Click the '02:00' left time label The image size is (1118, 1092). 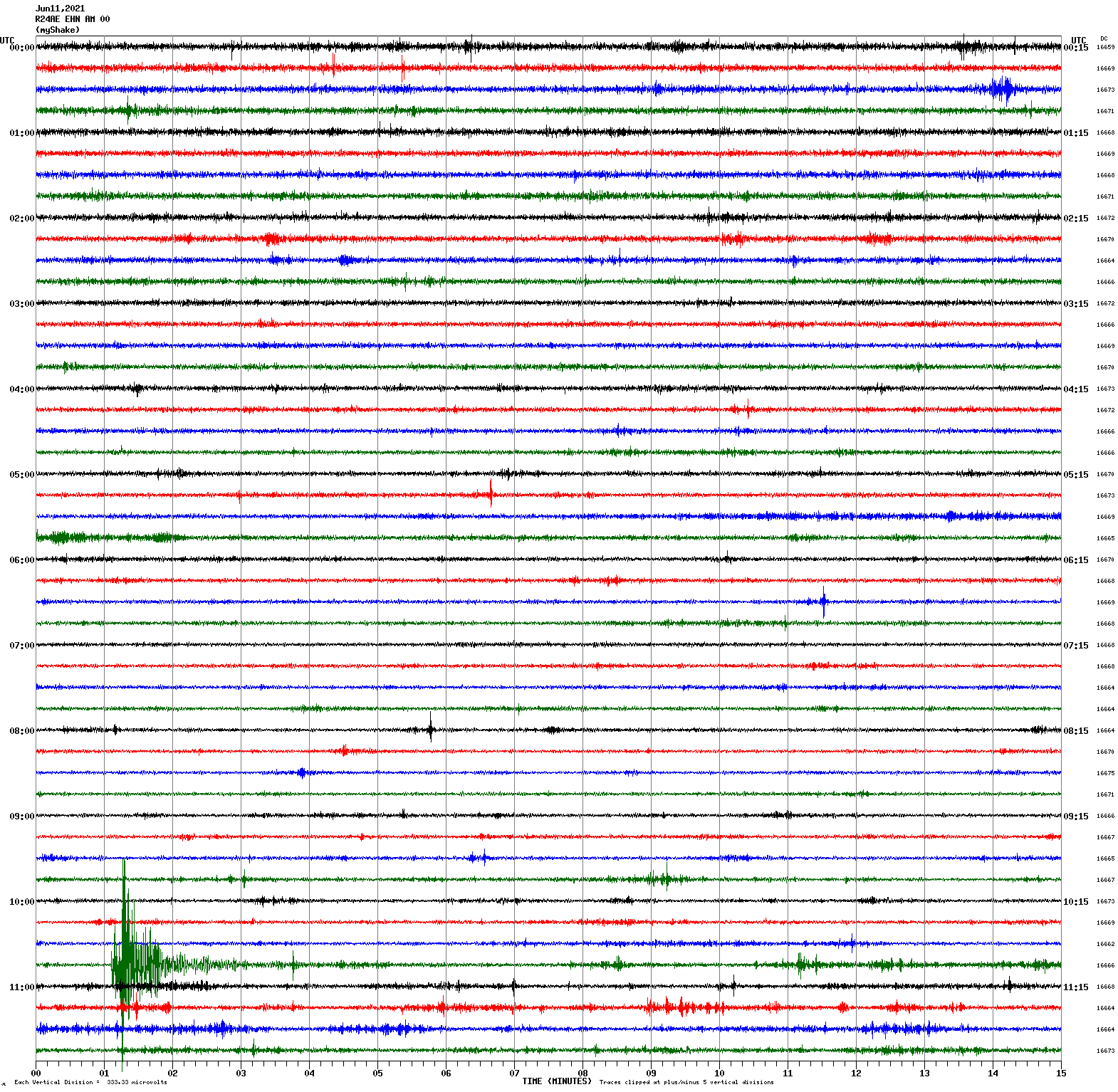coord(22,219)
